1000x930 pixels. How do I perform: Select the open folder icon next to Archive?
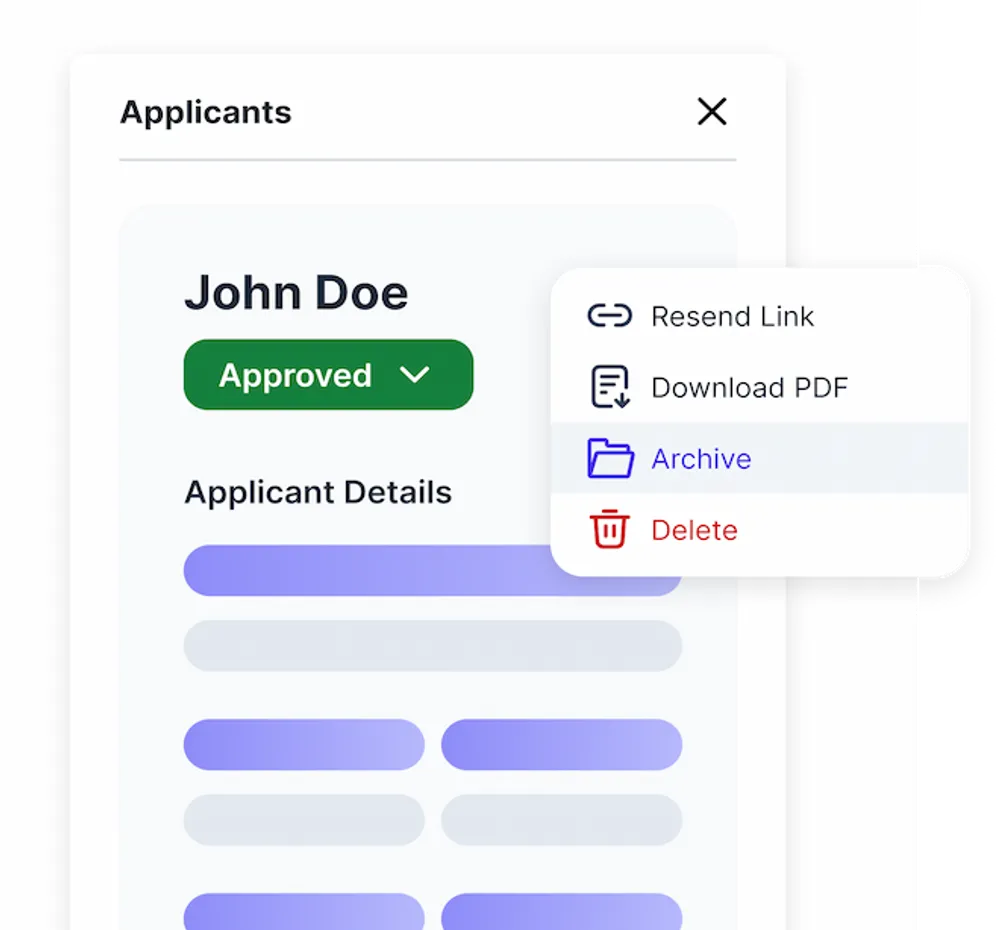(x=610, y=458)
